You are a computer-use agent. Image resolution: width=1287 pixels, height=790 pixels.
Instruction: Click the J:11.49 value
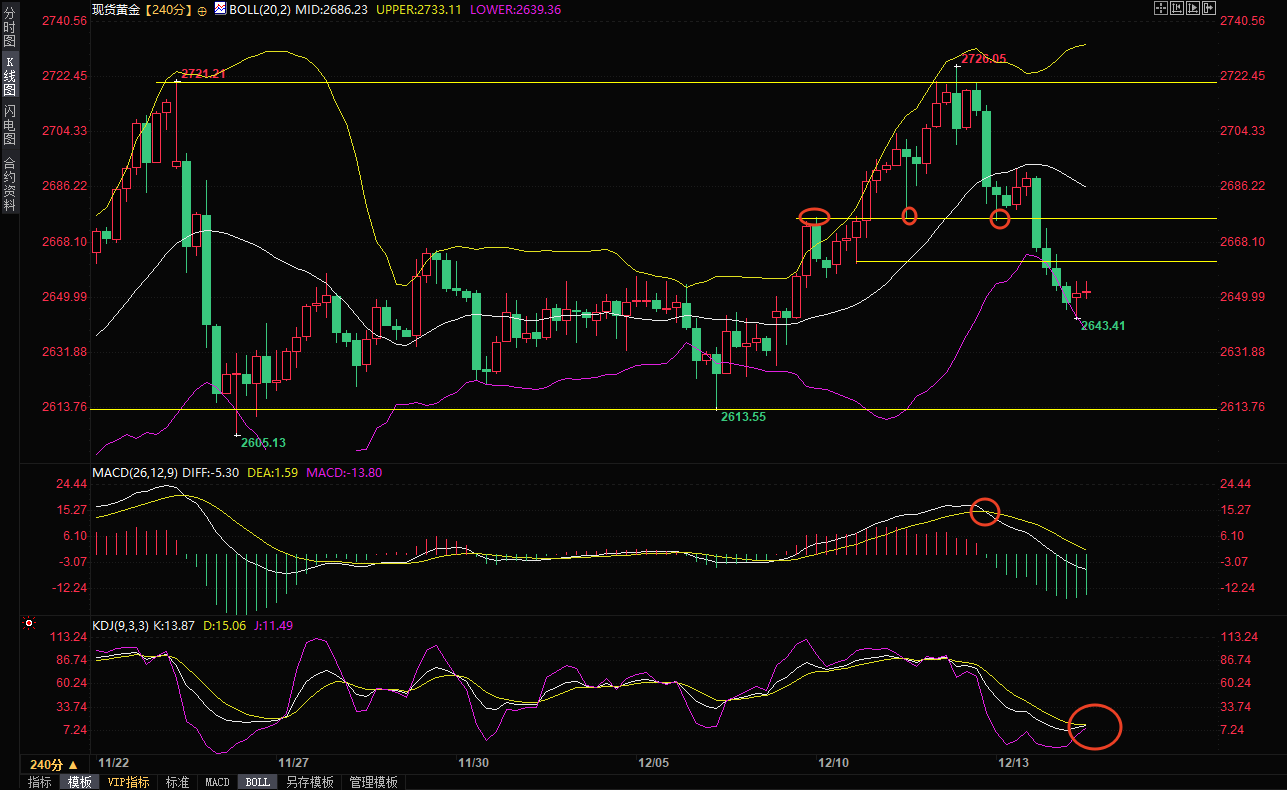coord(273,626)
